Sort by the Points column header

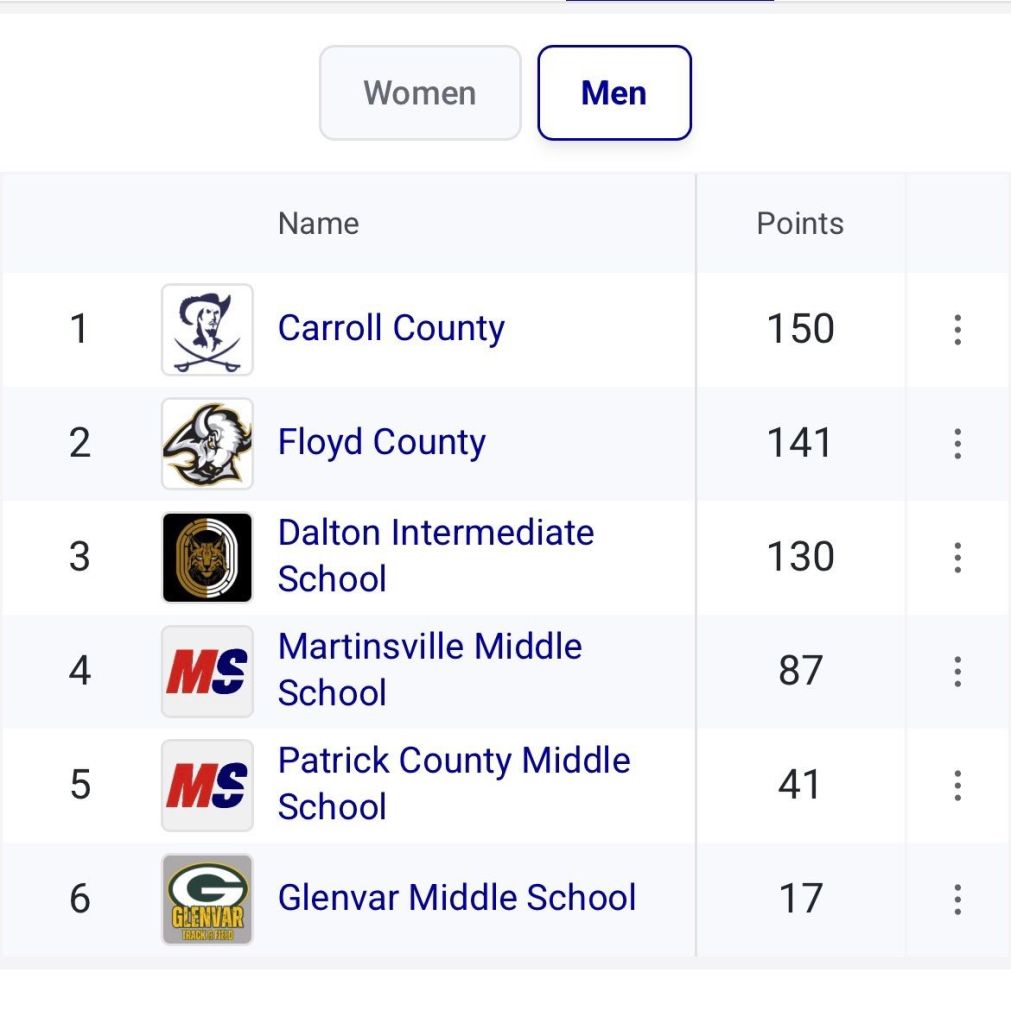(800, 223)
